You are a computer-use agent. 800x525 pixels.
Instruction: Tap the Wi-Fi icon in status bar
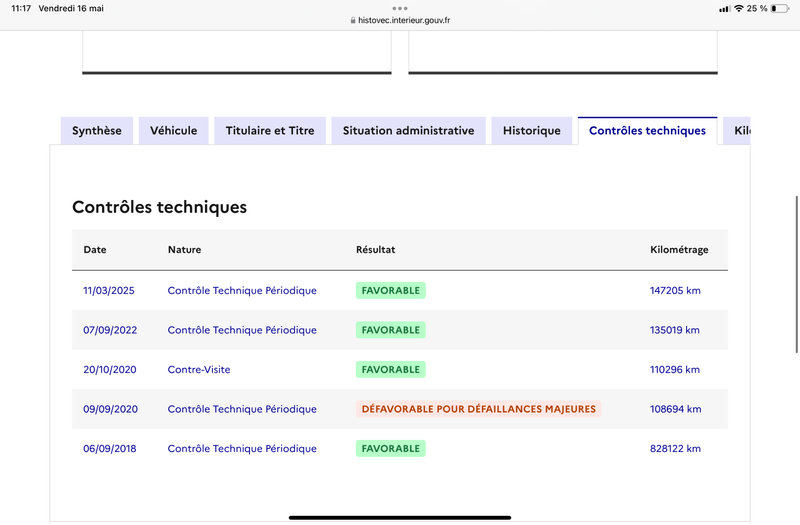pyautogui.click(x=738, y=8)
